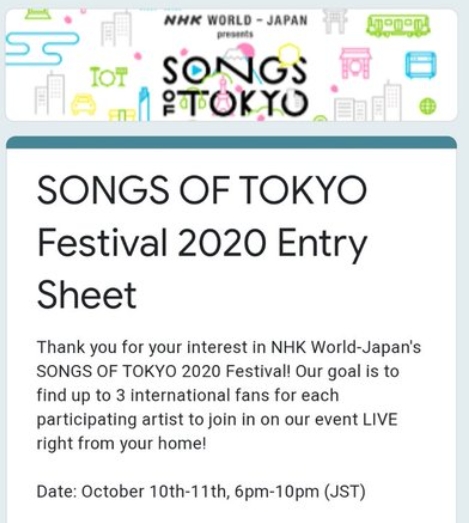This screenshot has width=469, height=523.
Task: Click the yellow hexagon sun icon
Action: 290,53
